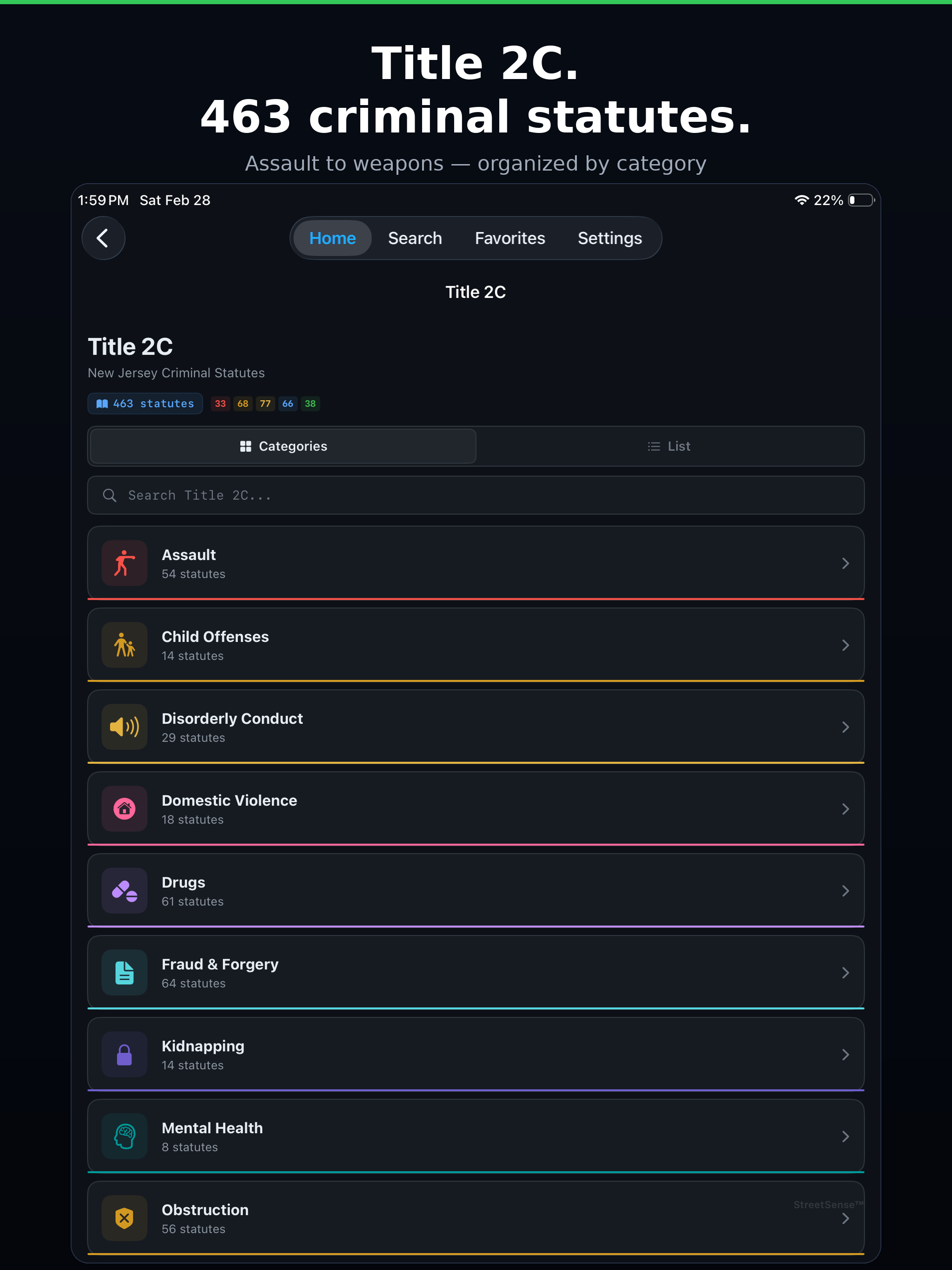The height and width of the screenshot is (1270, 952).
Task: Tap the back arrow button
Action: (103, 238)
